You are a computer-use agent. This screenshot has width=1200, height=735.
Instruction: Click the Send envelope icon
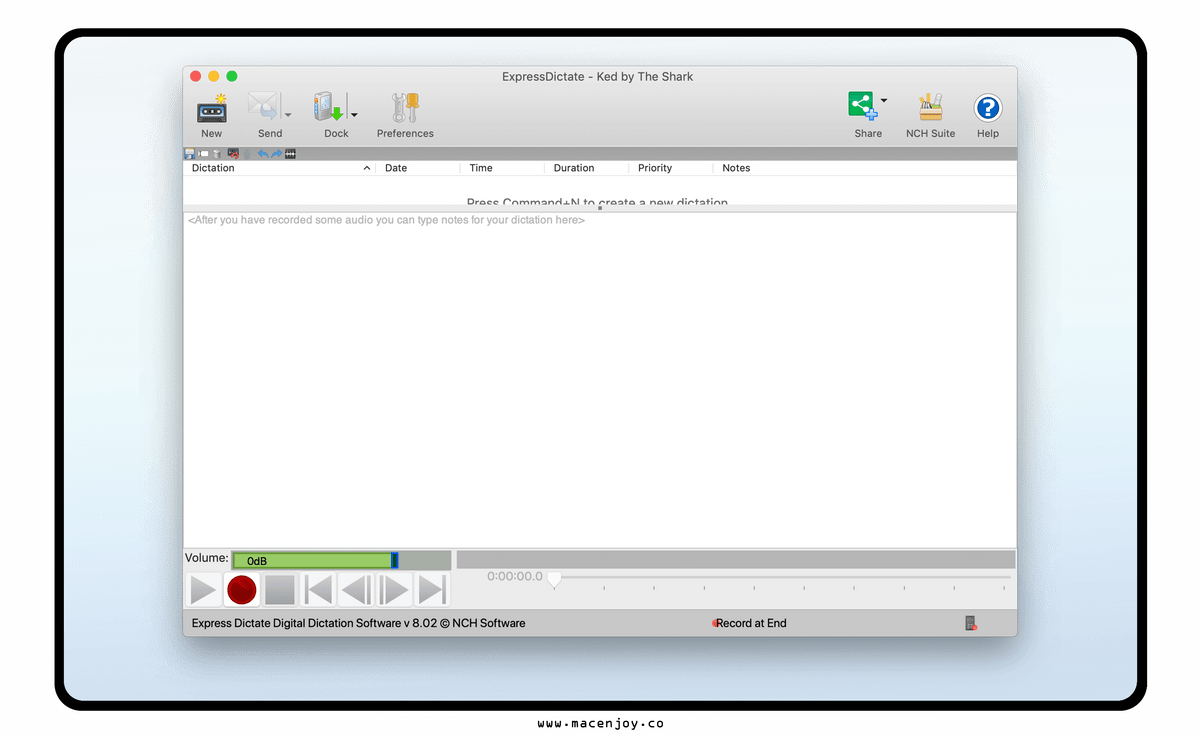pos(263,106)
